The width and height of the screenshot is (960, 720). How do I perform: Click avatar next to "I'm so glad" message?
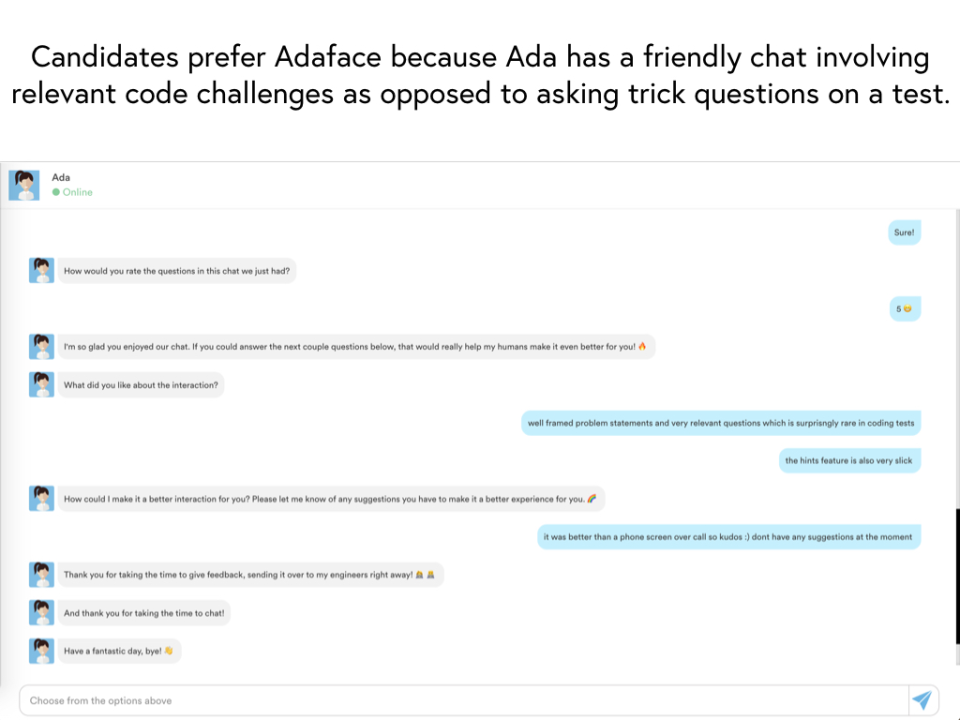(41, 346)
